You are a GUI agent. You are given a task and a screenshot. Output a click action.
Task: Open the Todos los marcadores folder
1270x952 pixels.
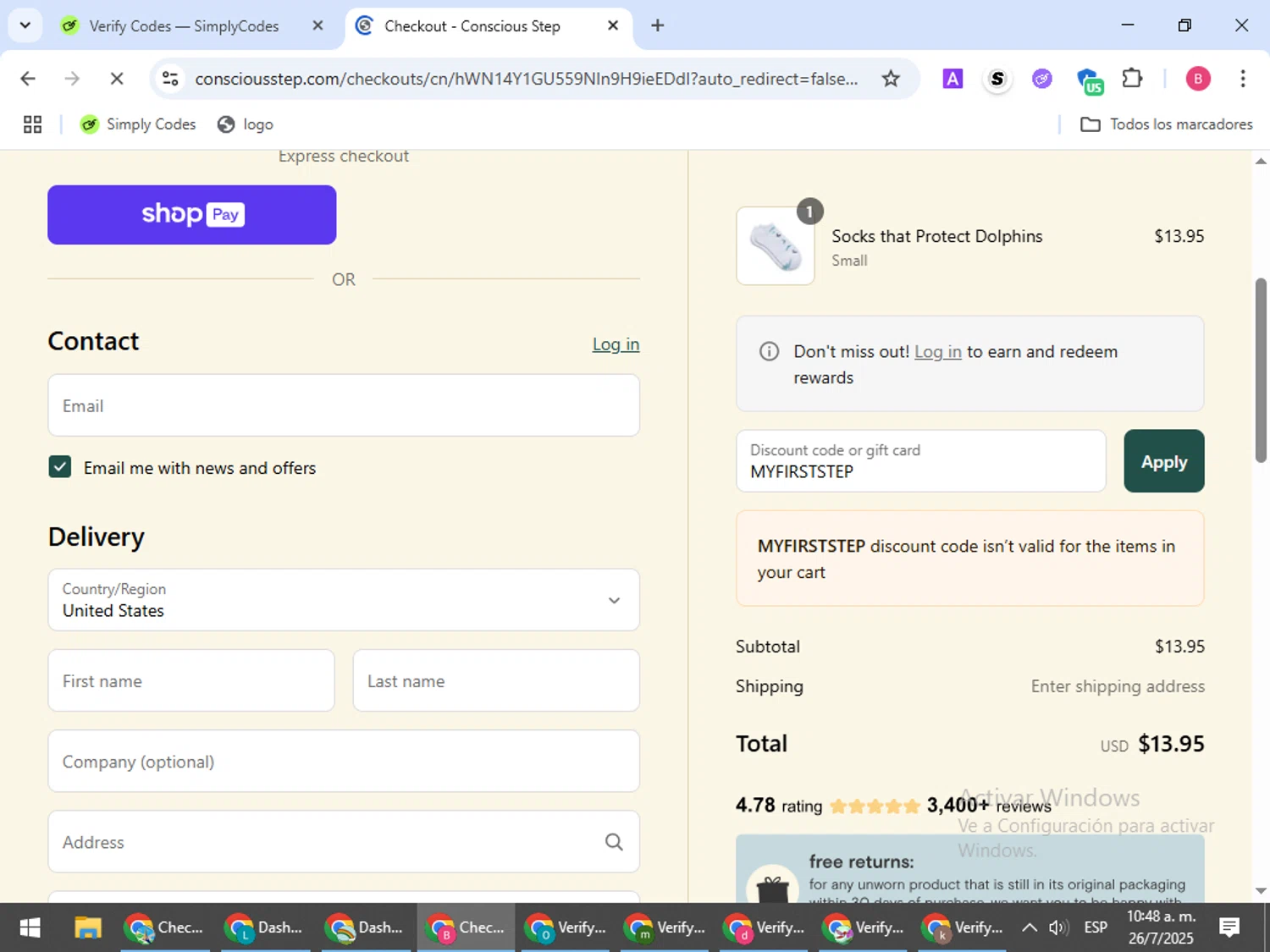point(1167,124)
